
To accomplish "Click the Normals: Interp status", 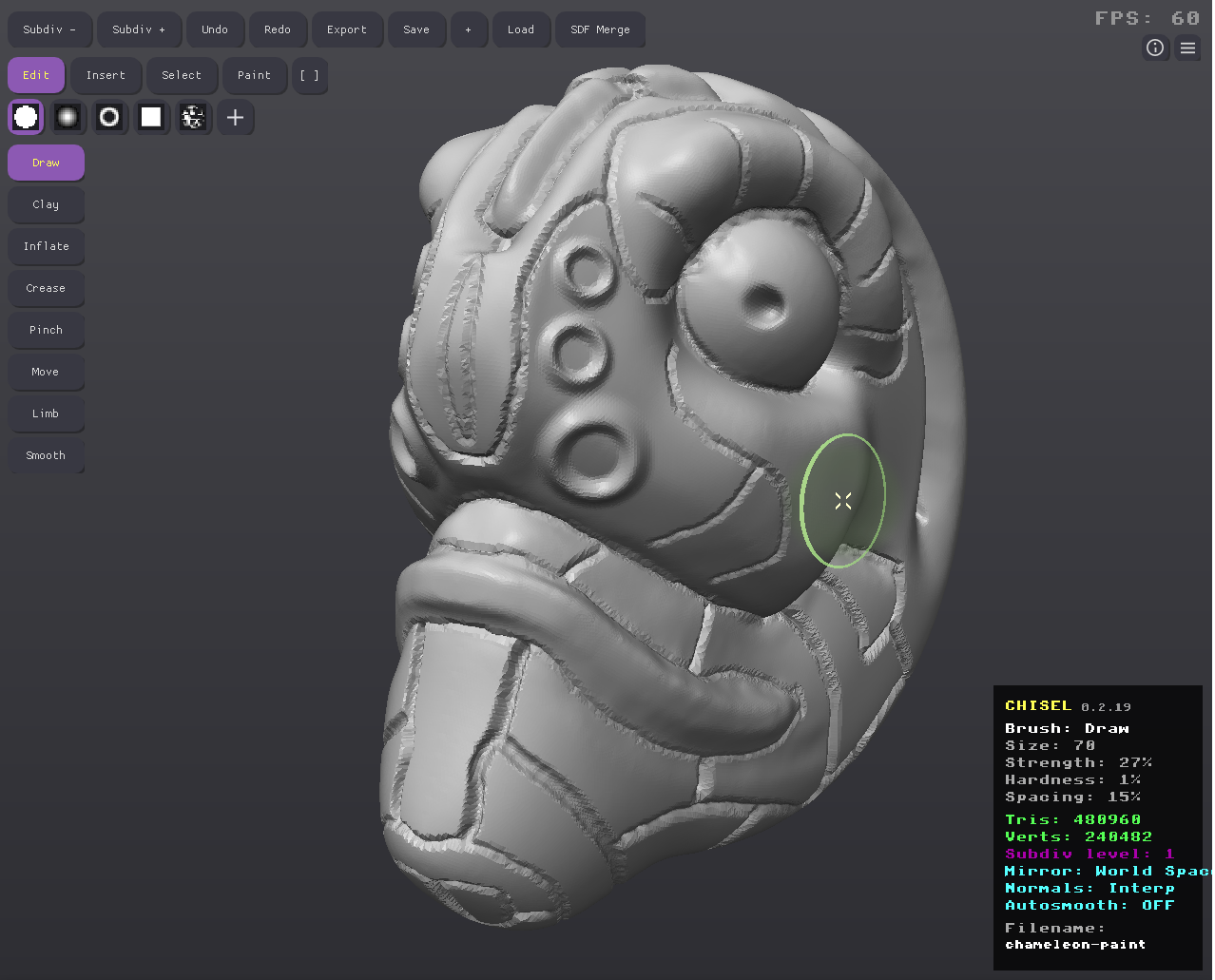I will point(1090,889).
